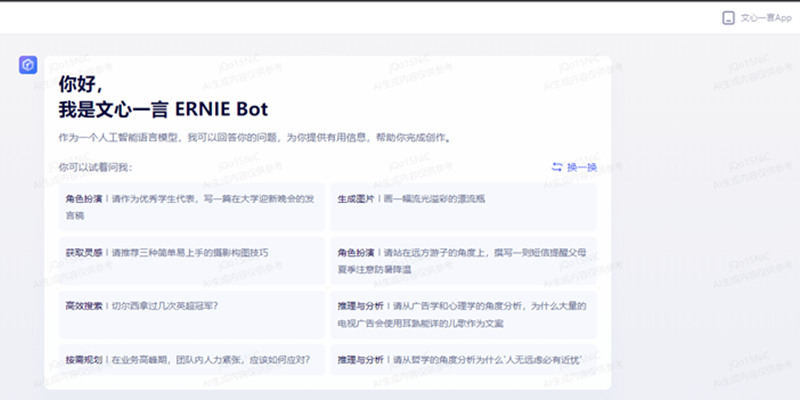The image size is (800, 400).
Task: Select the 远方游子 summer heat reminder prompt
Action: click(x=463, y=261)
